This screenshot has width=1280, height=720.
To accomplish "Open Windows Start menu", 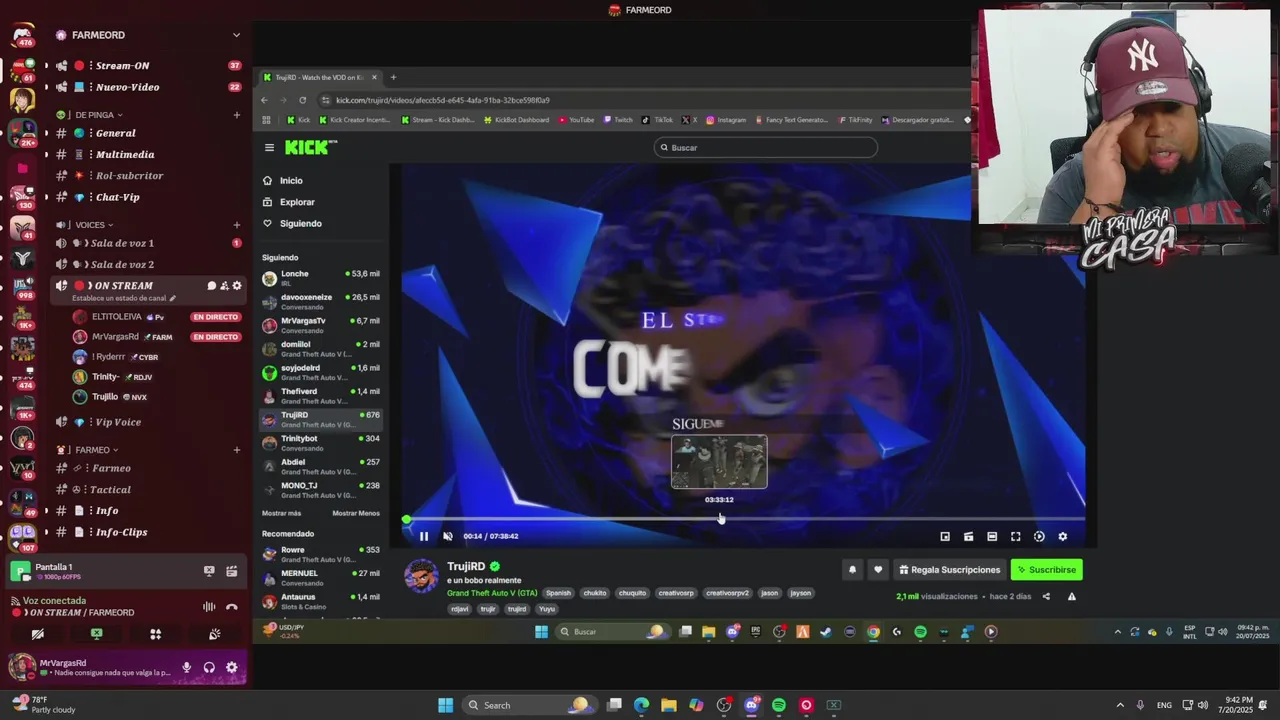I will click(445, 705).
